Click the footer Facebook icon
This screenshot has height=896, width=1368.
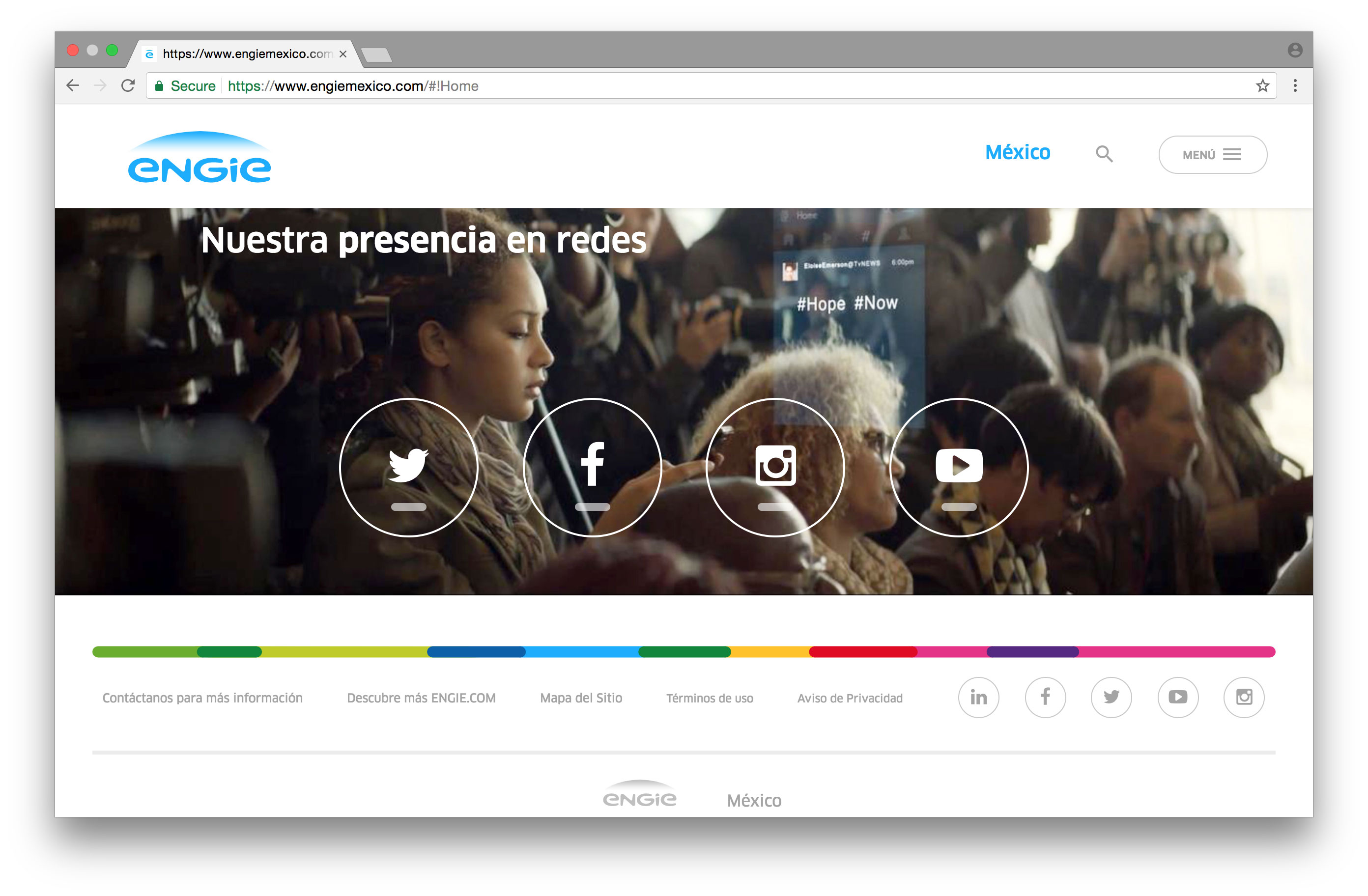[x=1045, y=698]
